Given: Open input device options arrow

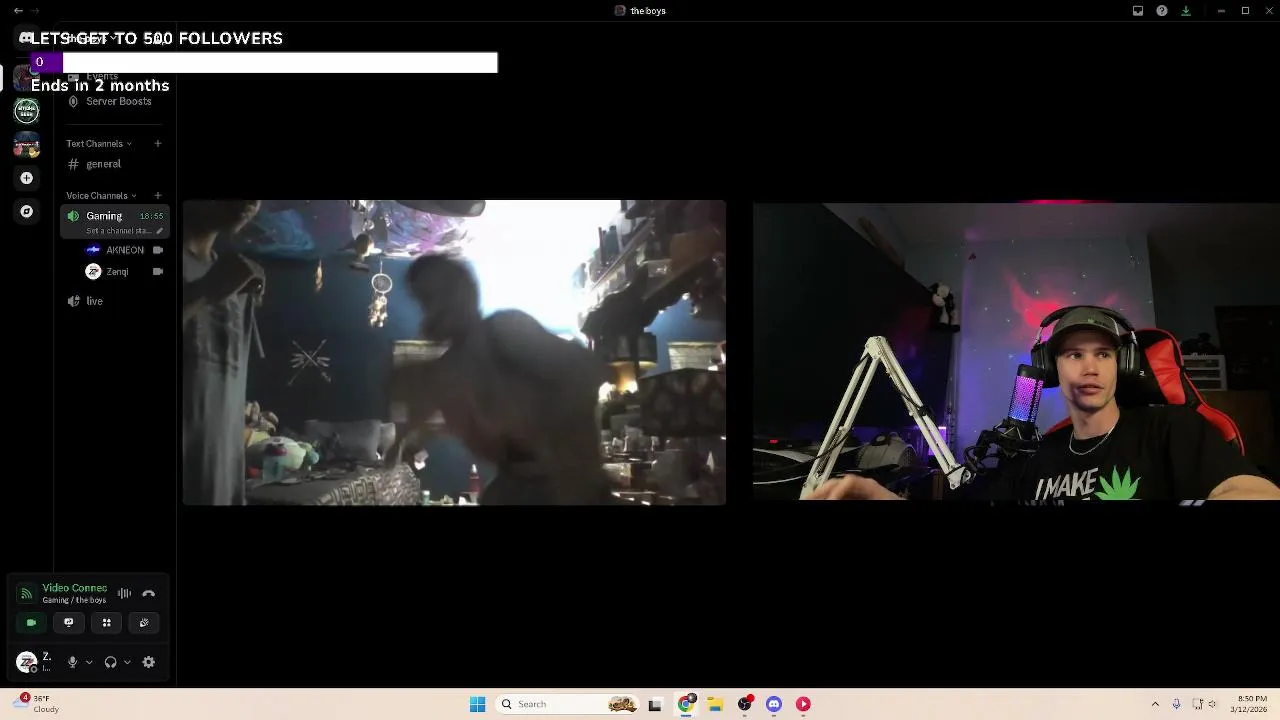Looking at the screenshot, I should (x=89, y=662).
